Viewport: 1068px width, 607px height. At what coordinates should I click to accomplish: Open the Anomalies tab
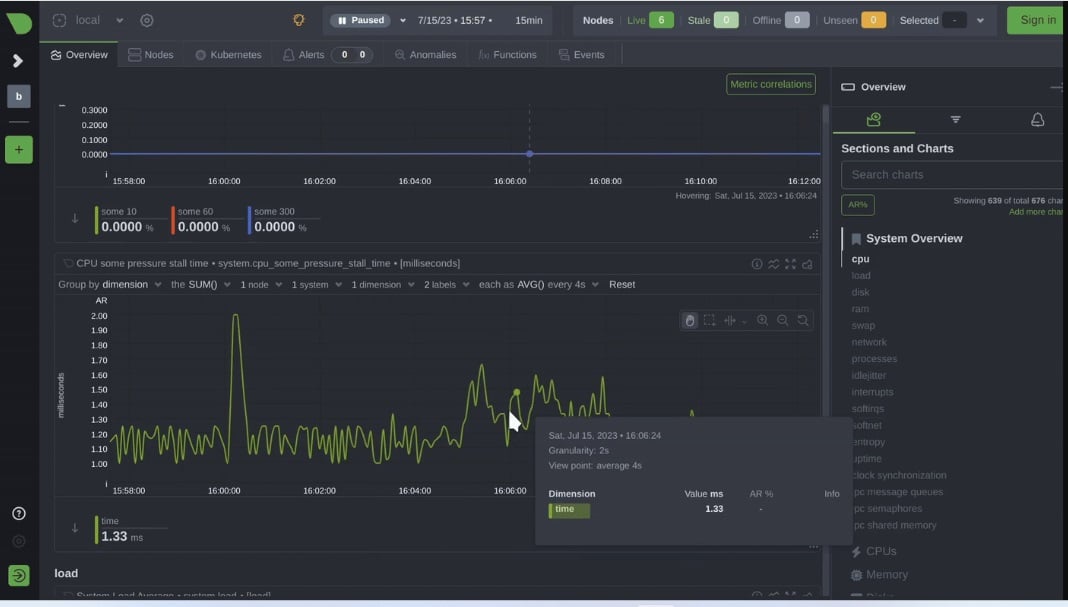click(x=426, y=55)
